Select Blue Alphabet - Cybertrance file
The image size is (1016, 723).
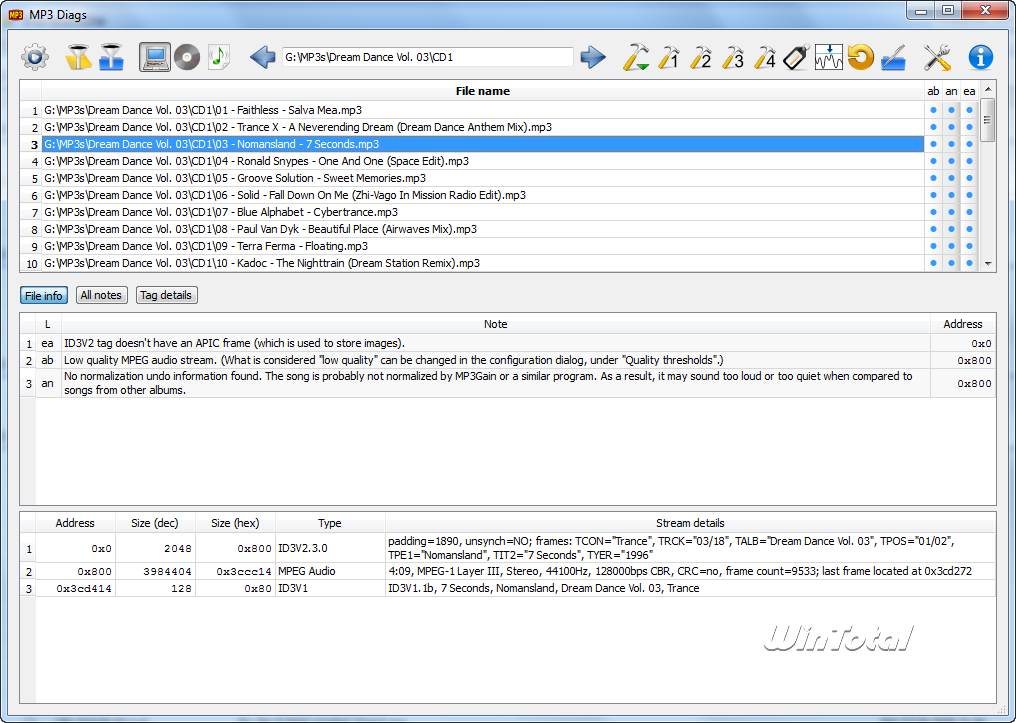click(483, 212)
